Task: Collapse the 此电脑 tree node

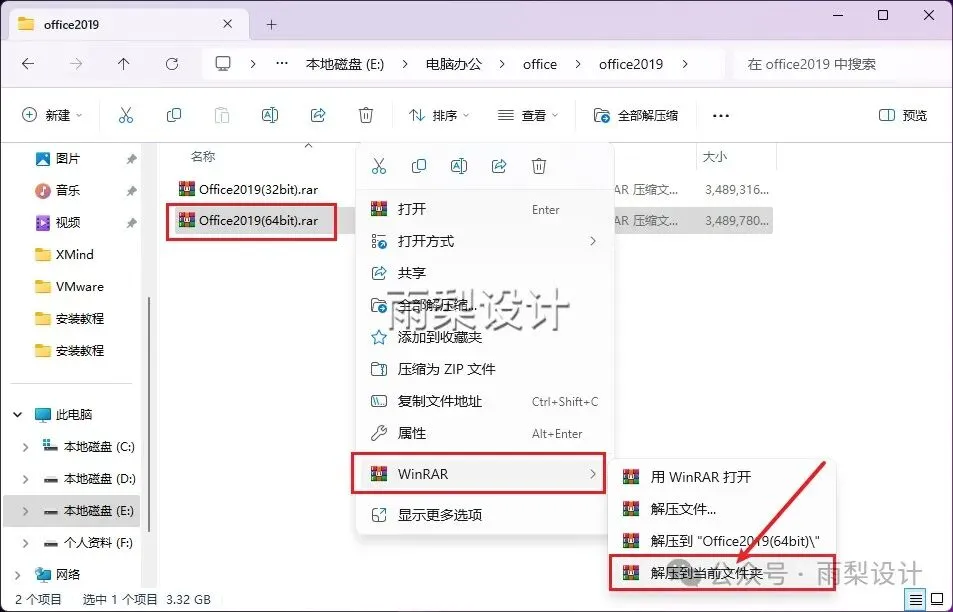Action: point(18,415)
